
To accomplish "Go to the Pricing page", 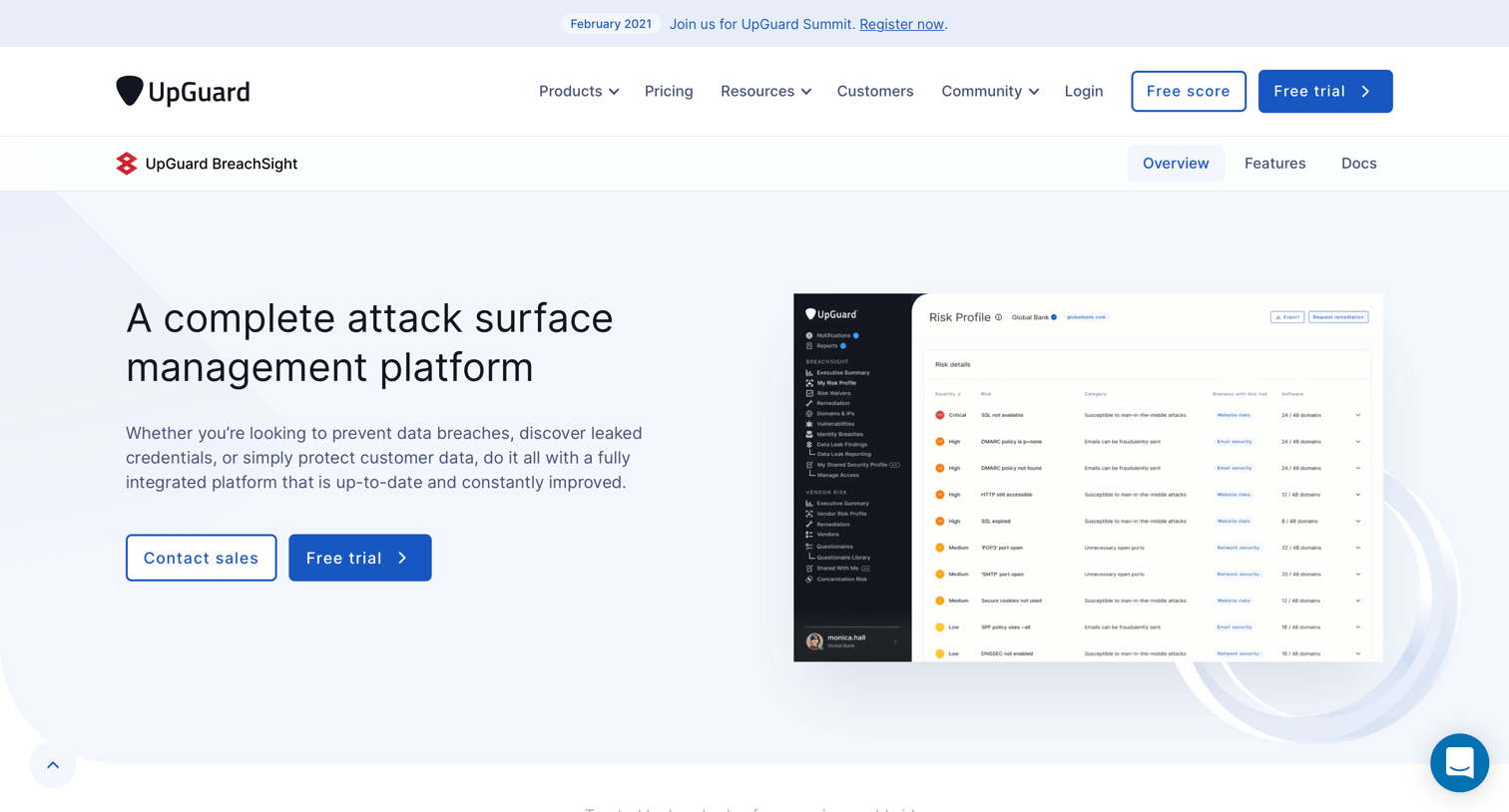I will tap(669, 91).
